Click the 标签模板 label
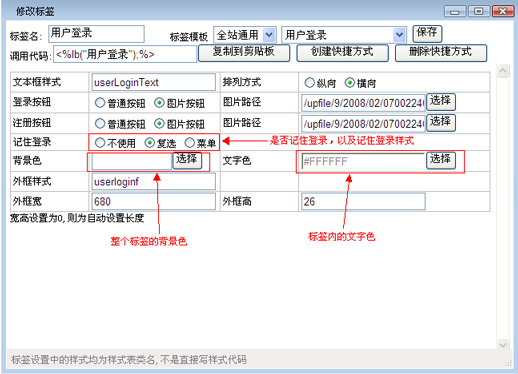This screenshot has width=518, height=374. [189, 36]
